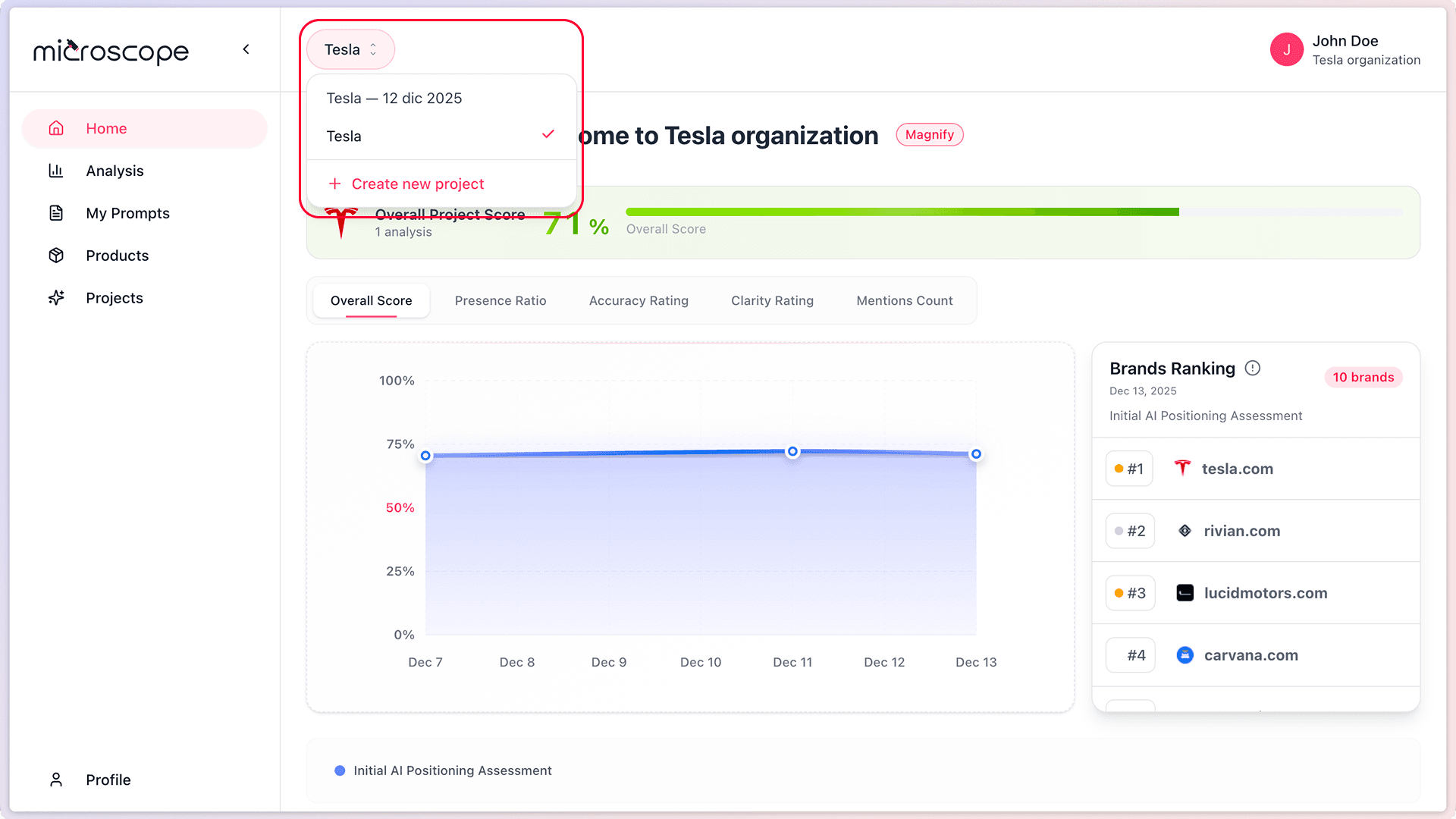The width and height of the screenshot is (1456, 819).
Task: Click the Brands Ranking info icon
Action: click(x=1251, y=368)
